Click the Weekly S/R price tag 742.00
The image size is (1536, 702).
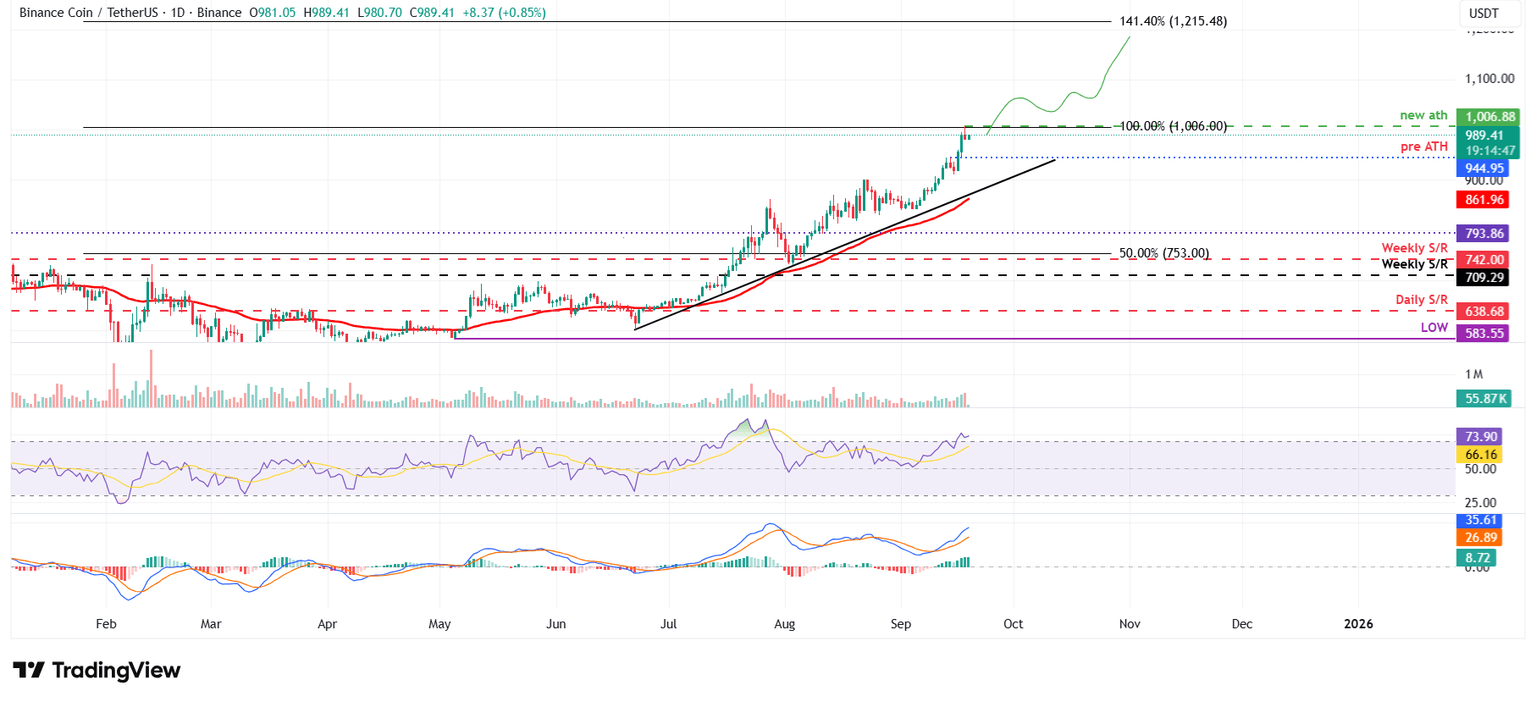coord(1484,259)
